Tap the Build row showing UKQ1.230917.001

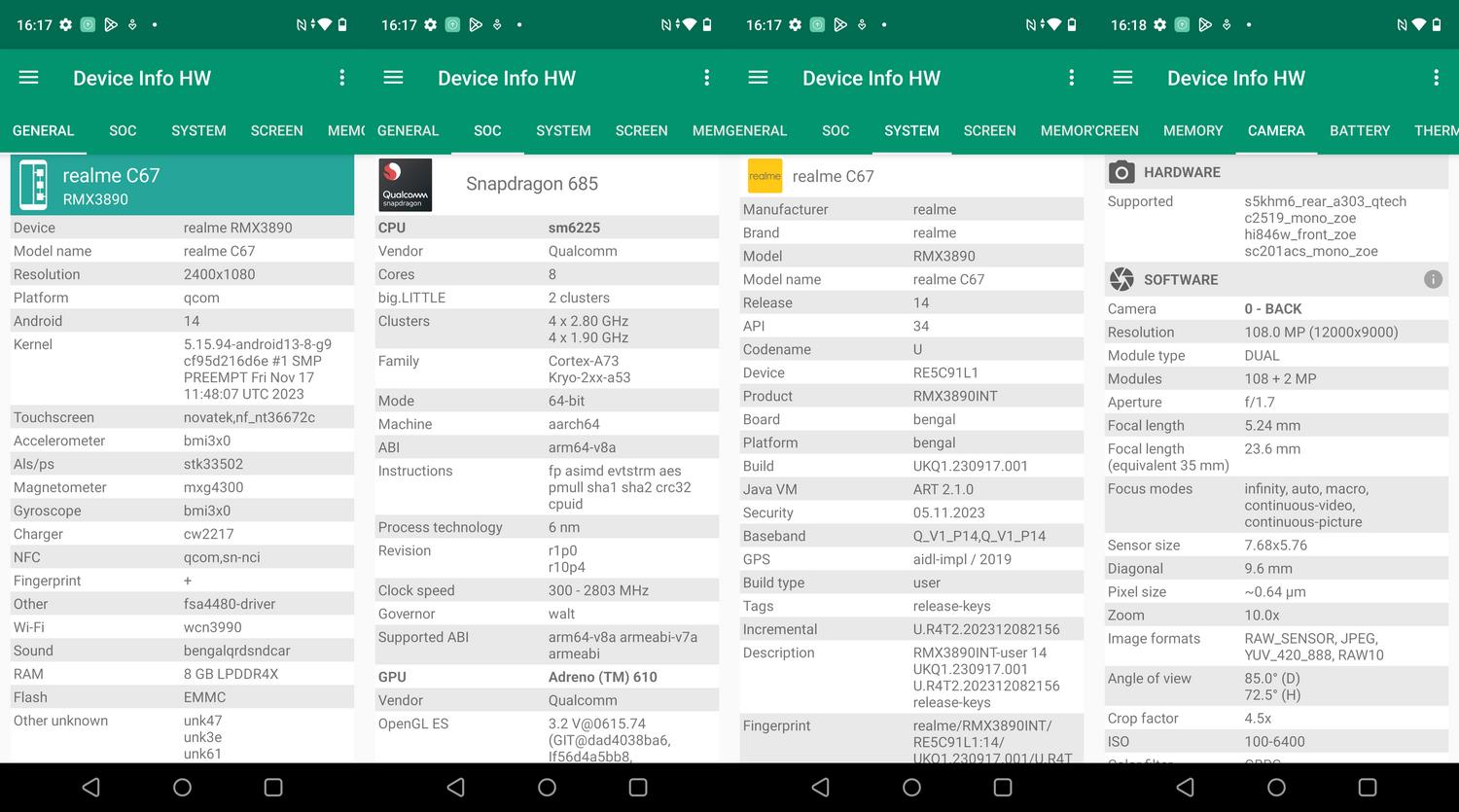(911, 466)
